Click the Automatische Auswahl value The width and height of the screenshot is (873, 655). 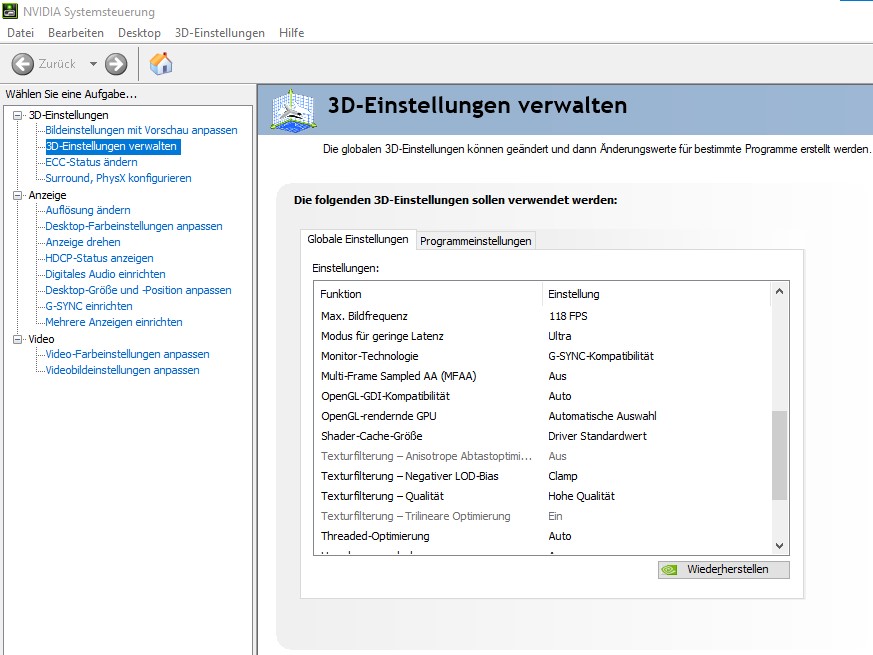tap(602, 417)
